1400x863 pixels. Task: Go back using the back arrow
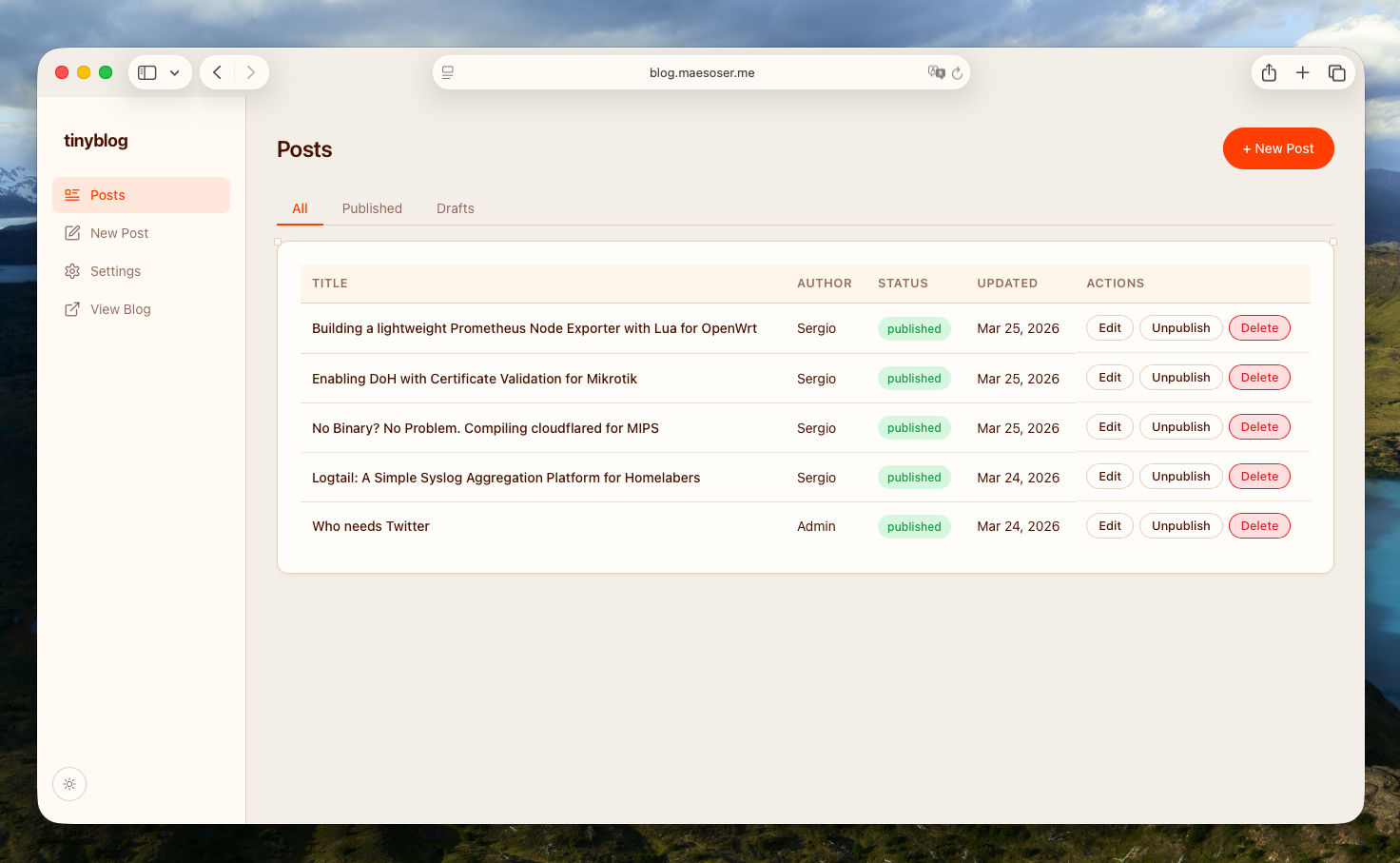click(218, 72)
